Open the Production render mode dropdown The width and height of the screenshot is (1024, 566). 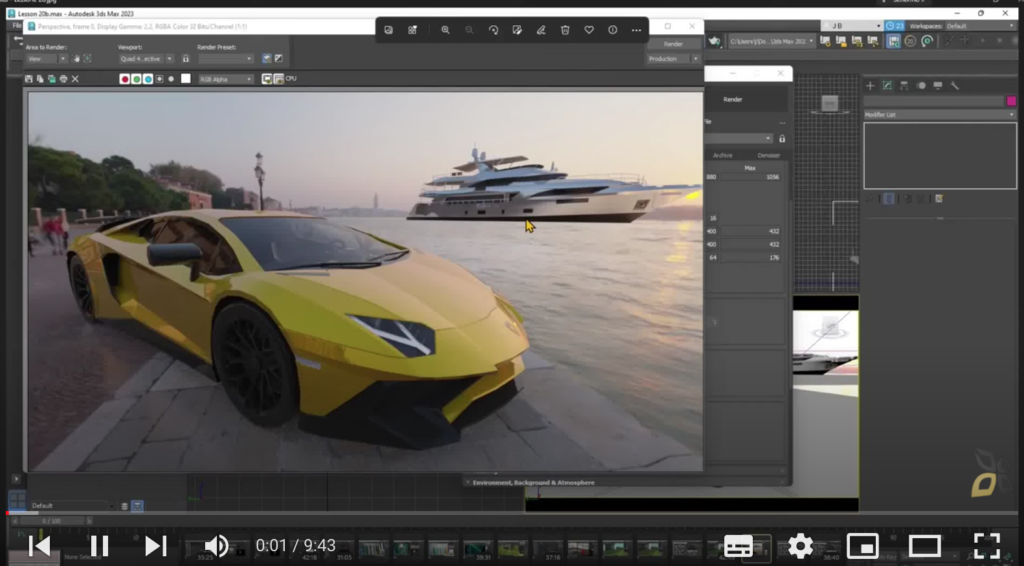[x=673, y=59]
